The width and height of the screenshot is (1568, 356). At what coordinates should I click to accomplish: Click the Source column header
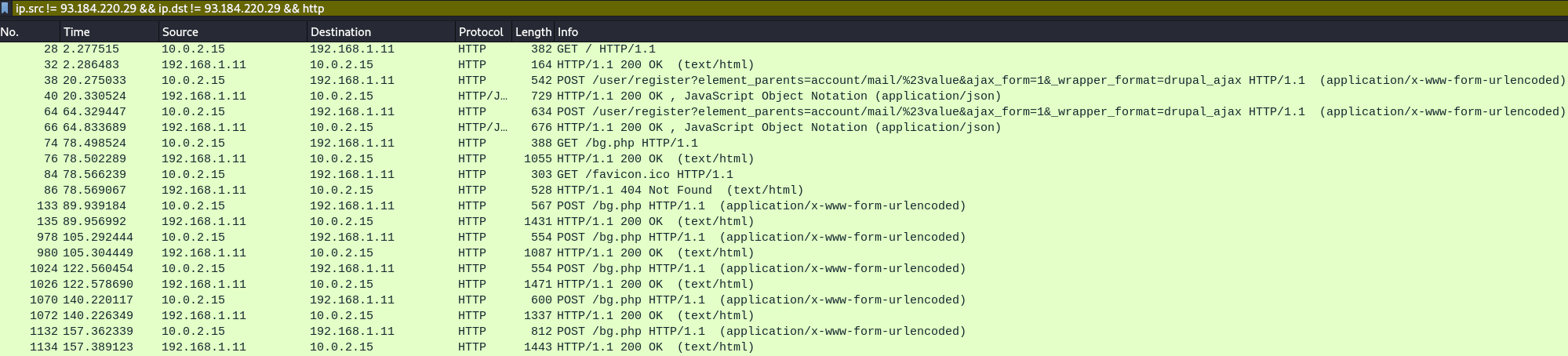click(x=232, y=32)
